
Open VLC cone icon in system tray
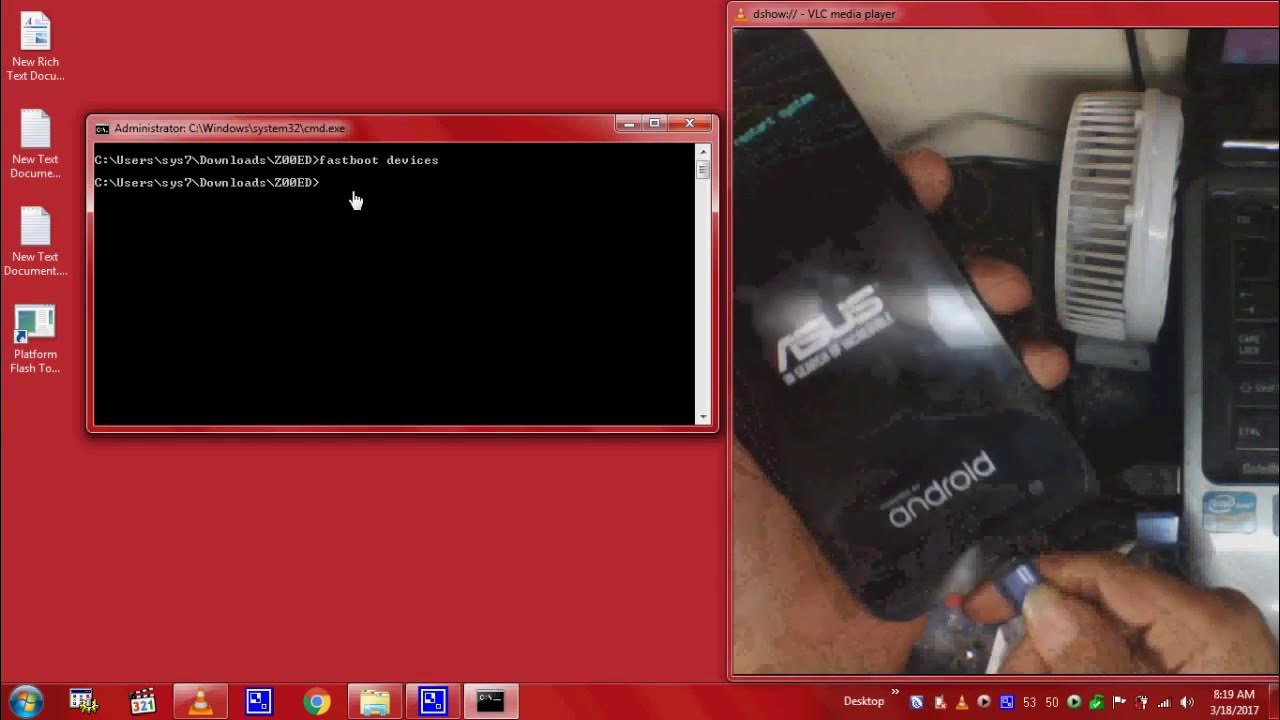tap(961, 702)
